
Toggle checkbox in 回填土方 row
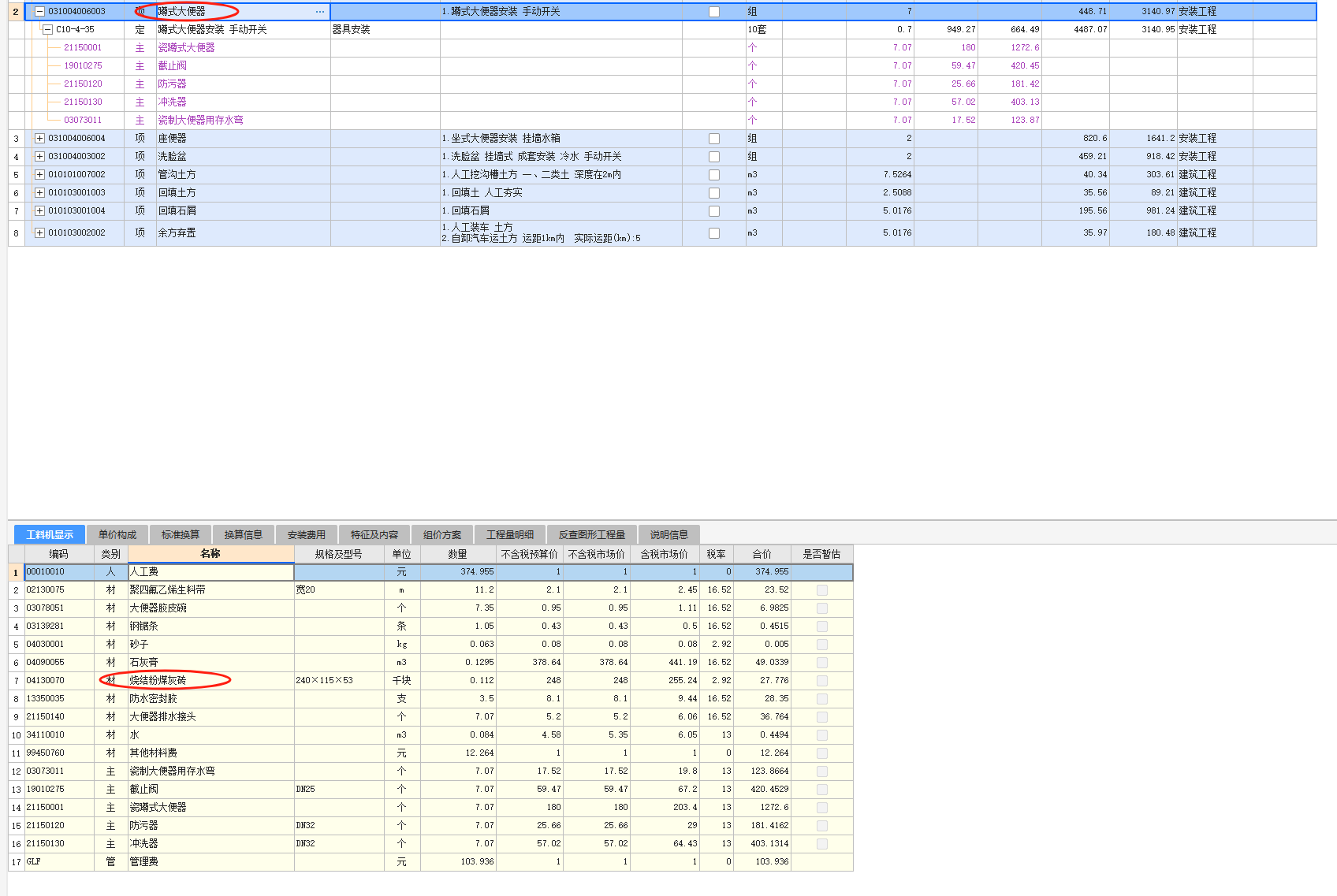point(714,193)
